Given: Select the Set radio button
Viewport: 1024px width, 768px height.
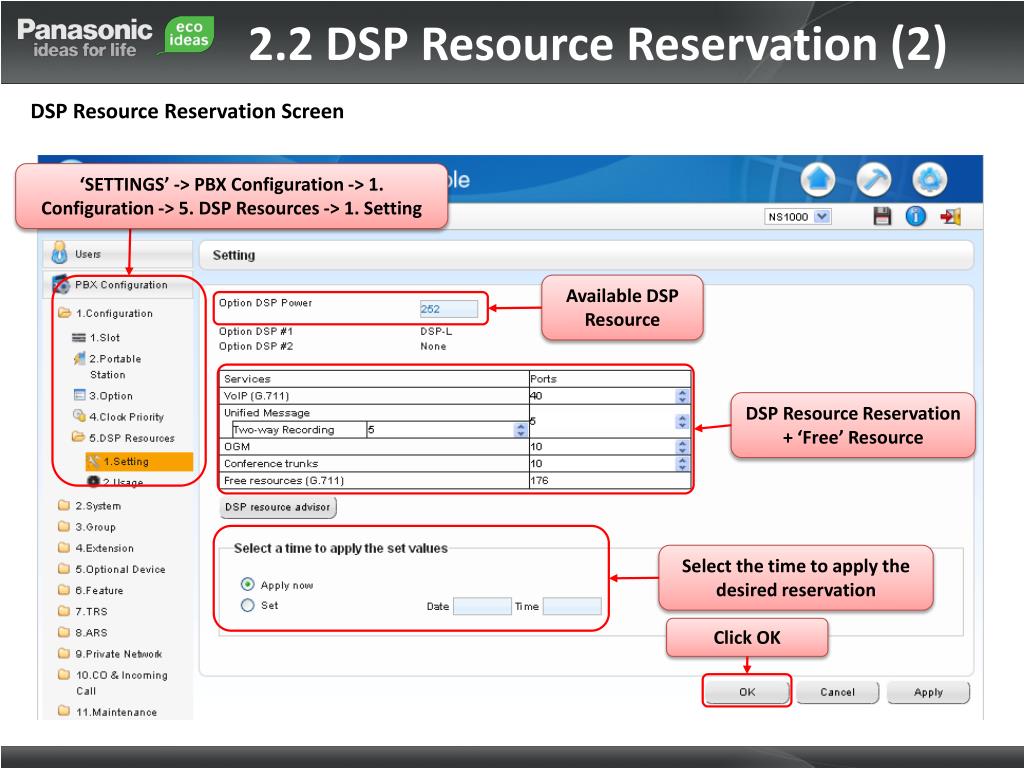Looking at the screenshot, I should pyautogui.click(x=248, y=605).
